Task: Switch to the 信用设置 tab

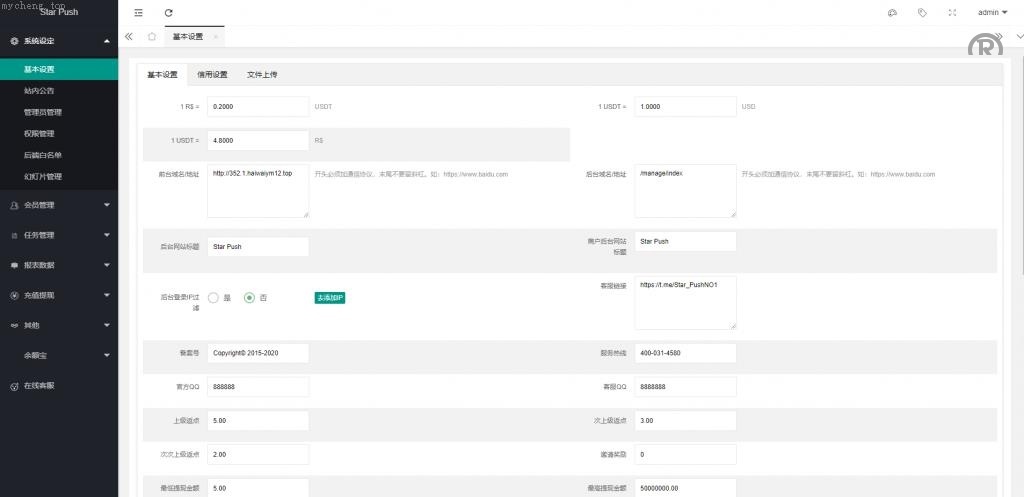Action: click(x=212, y=75)
